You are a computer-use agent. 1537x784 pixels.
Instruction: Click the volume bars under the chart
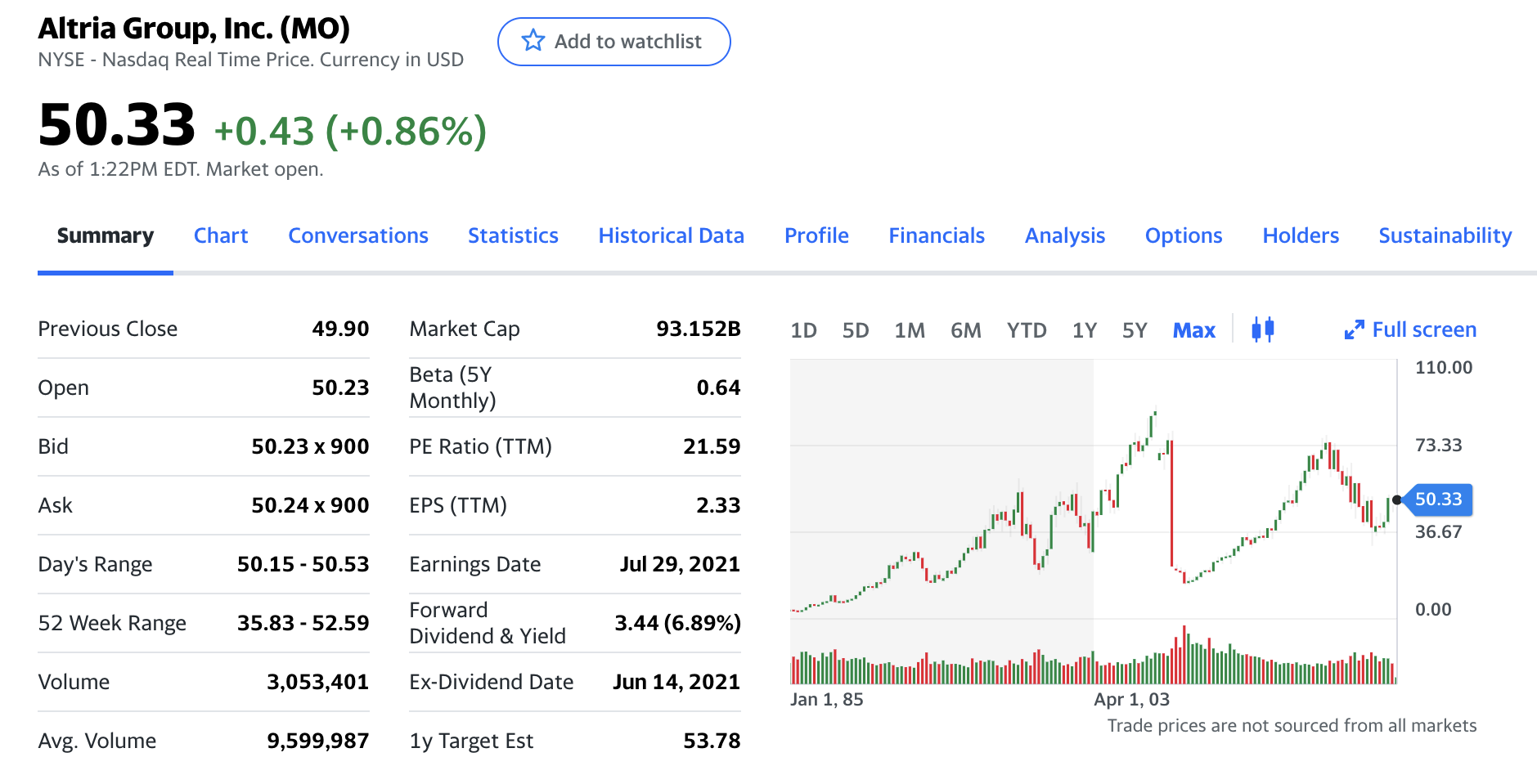1094,656
